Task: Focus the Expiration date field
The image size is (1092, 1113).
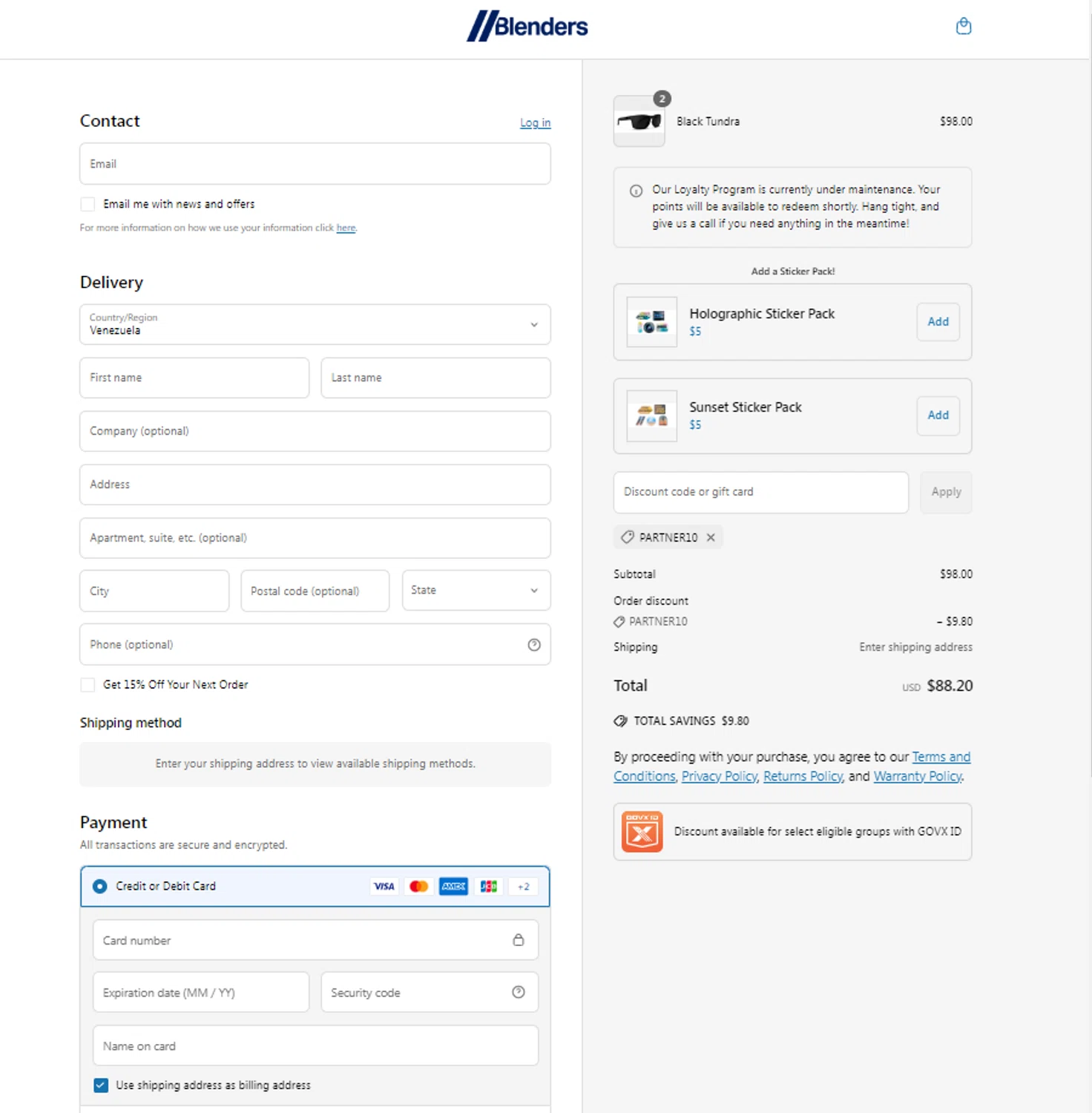Action: (201, 992)
